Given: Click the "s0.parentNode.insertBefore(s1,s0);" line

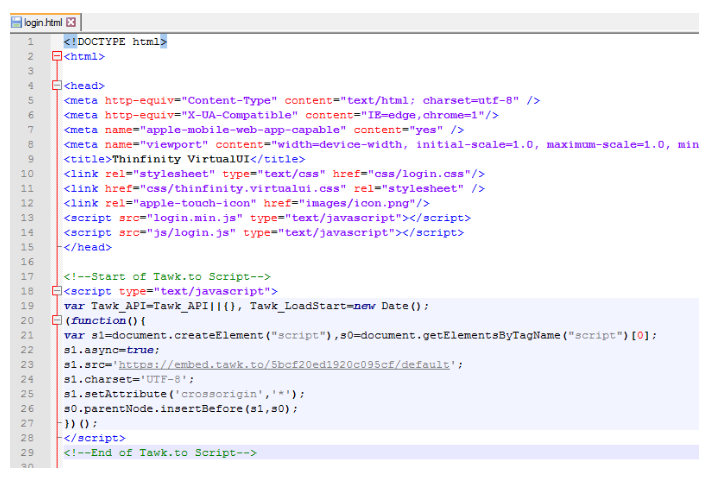Looking at the screenshot, I should click(181, 409).
